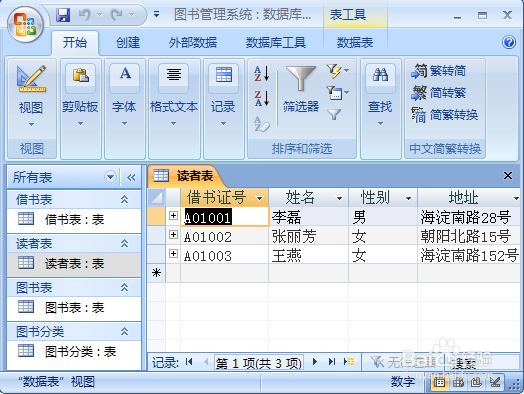Expand subdatasheet for row A01001
The width and height of the screenshot is (524, 394).
173,216
